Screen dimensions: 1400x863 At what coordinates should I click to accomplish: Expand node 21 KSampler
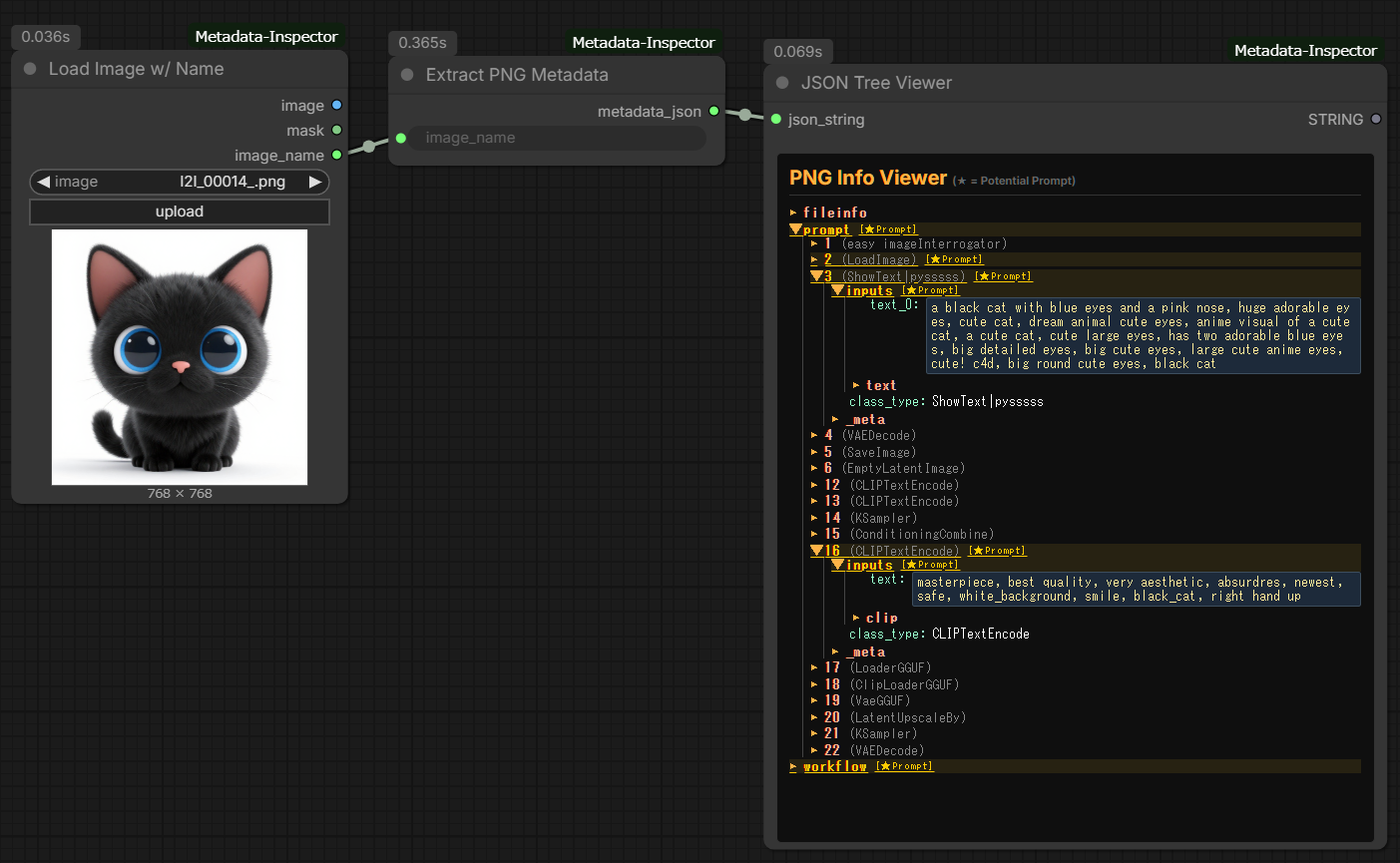(x=814, y=733)
